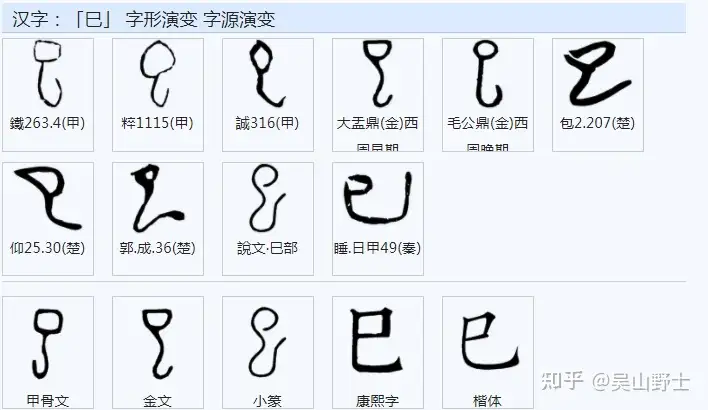Click the 睡.日甲49(秦) glyph image
This screenshot has width=708, height=410.
coord(378,198)
